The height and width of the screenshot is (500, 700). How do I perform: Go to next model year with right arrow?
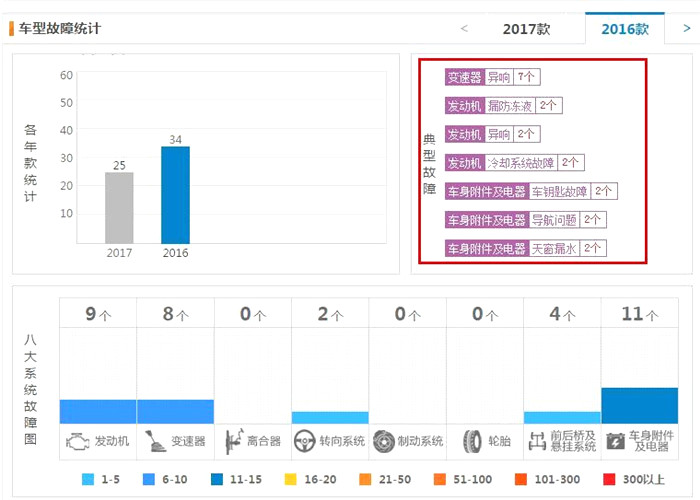[x=686, y=29]
